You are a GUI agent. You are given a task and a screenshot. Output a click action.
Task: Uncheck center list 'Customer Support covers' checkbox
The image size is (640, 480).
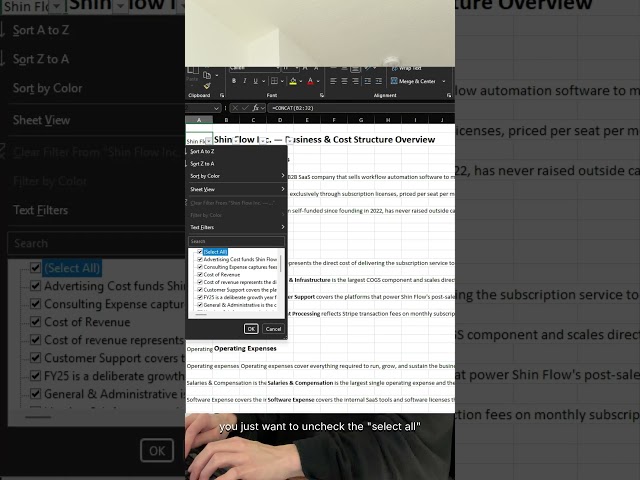tap(200, 290)
